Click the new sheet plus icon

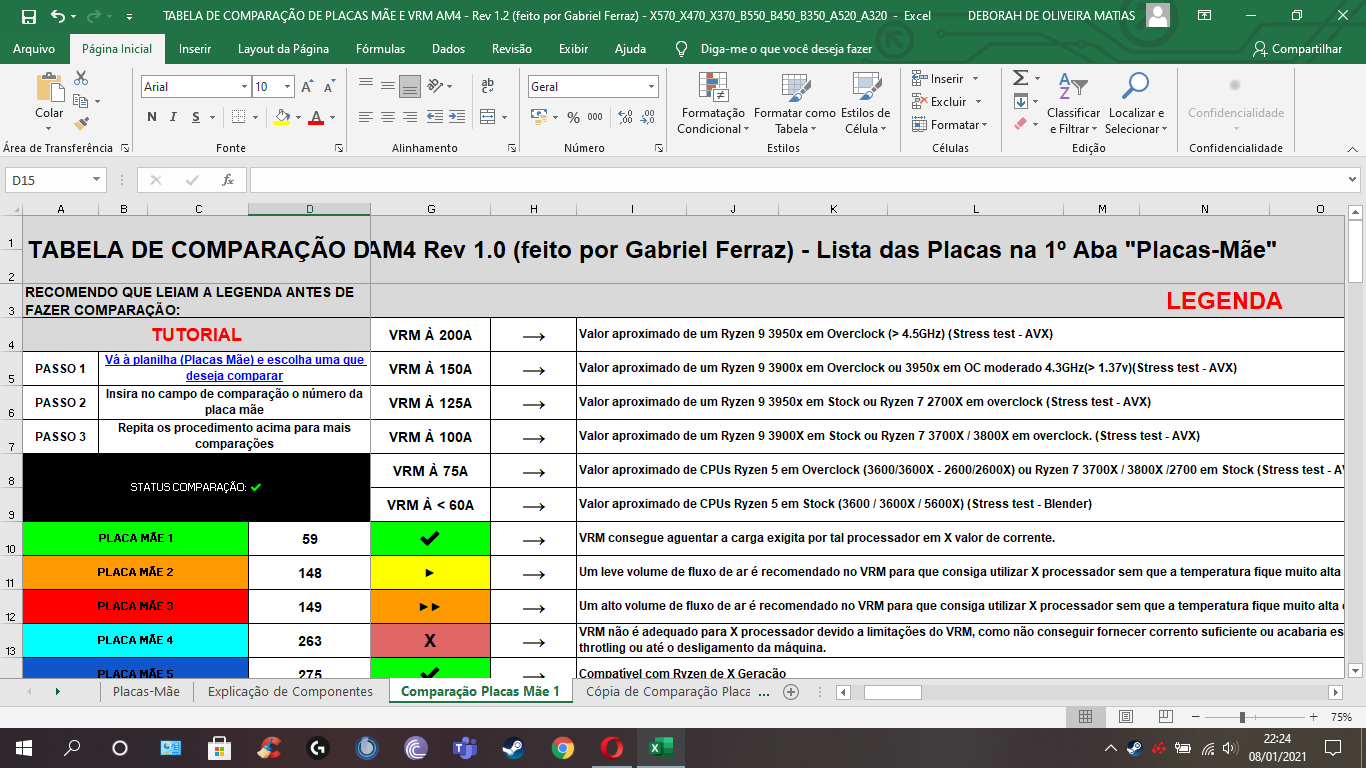(x=791, y=692)
